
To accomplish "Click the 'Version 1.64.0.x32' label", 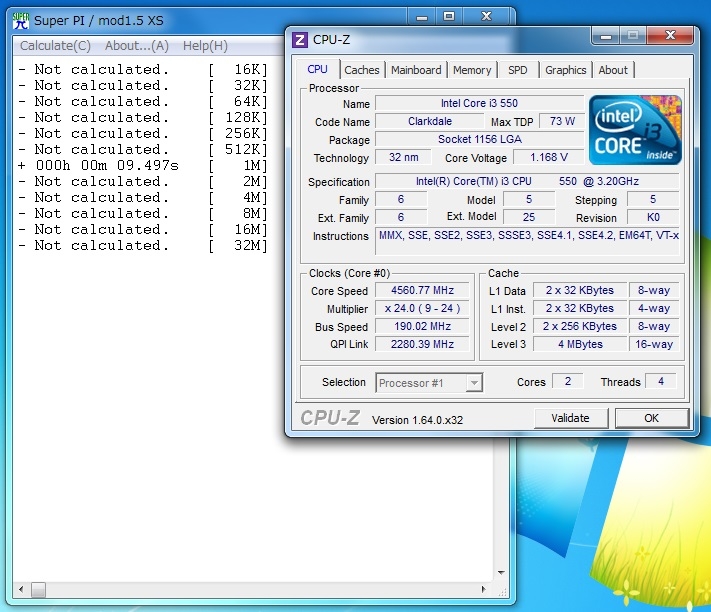I will [417, 420].
